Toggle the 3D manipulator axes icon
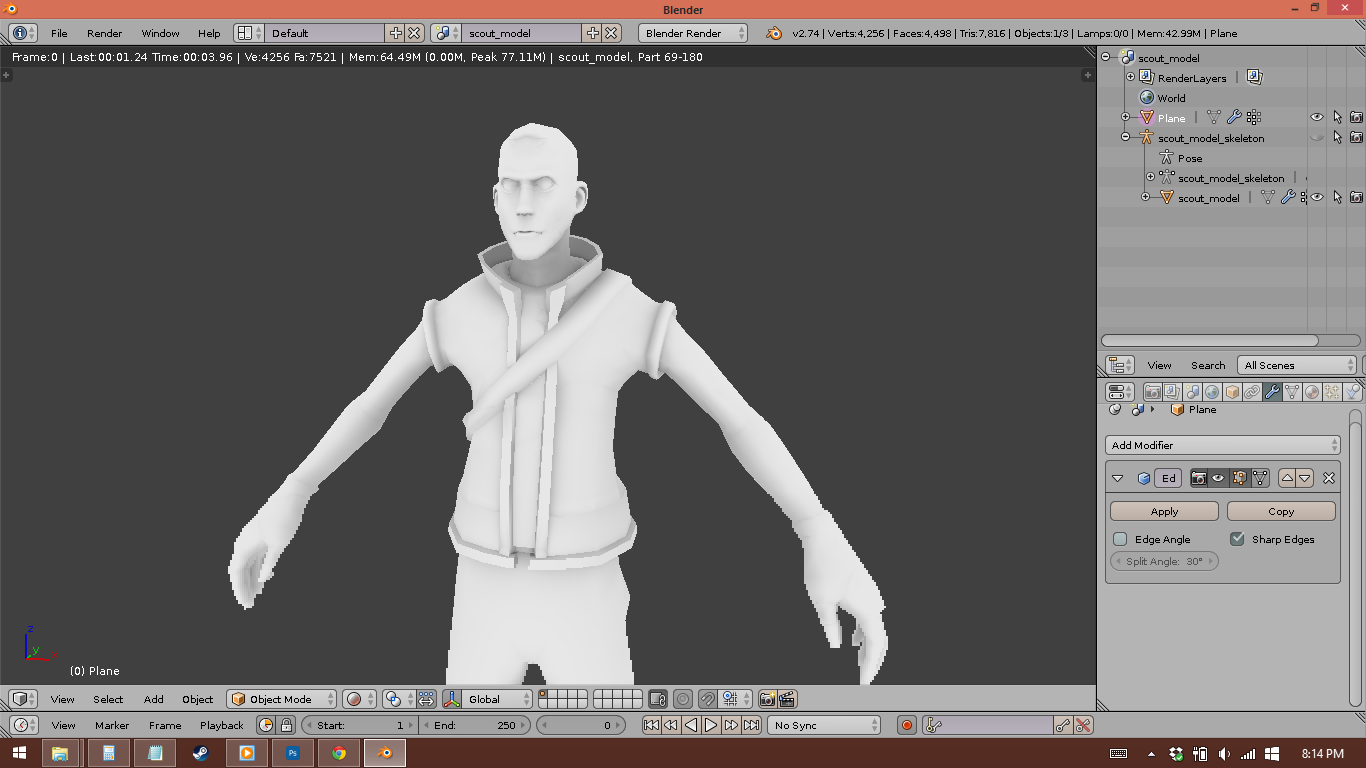Viewport: 1366px width, 768px height. pos(451,699)
